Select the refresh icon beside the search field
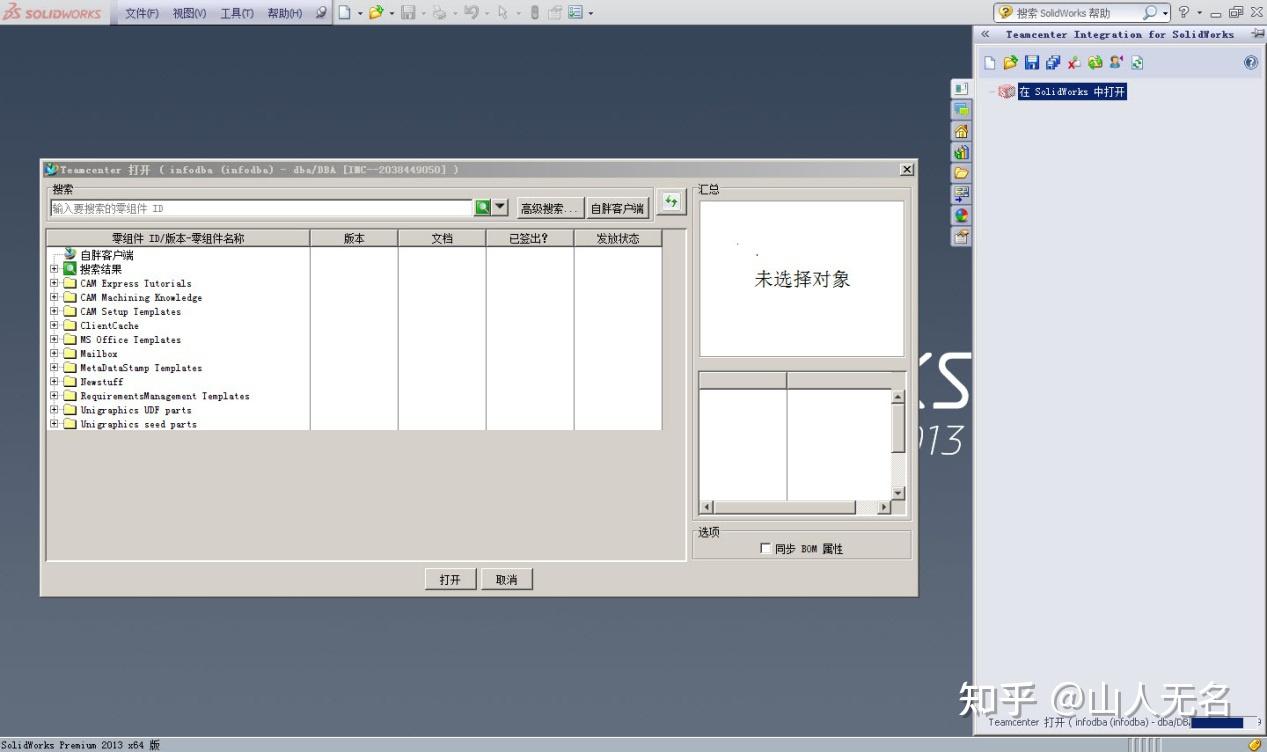The image size is (1267, 752). [x=670, y=201]
